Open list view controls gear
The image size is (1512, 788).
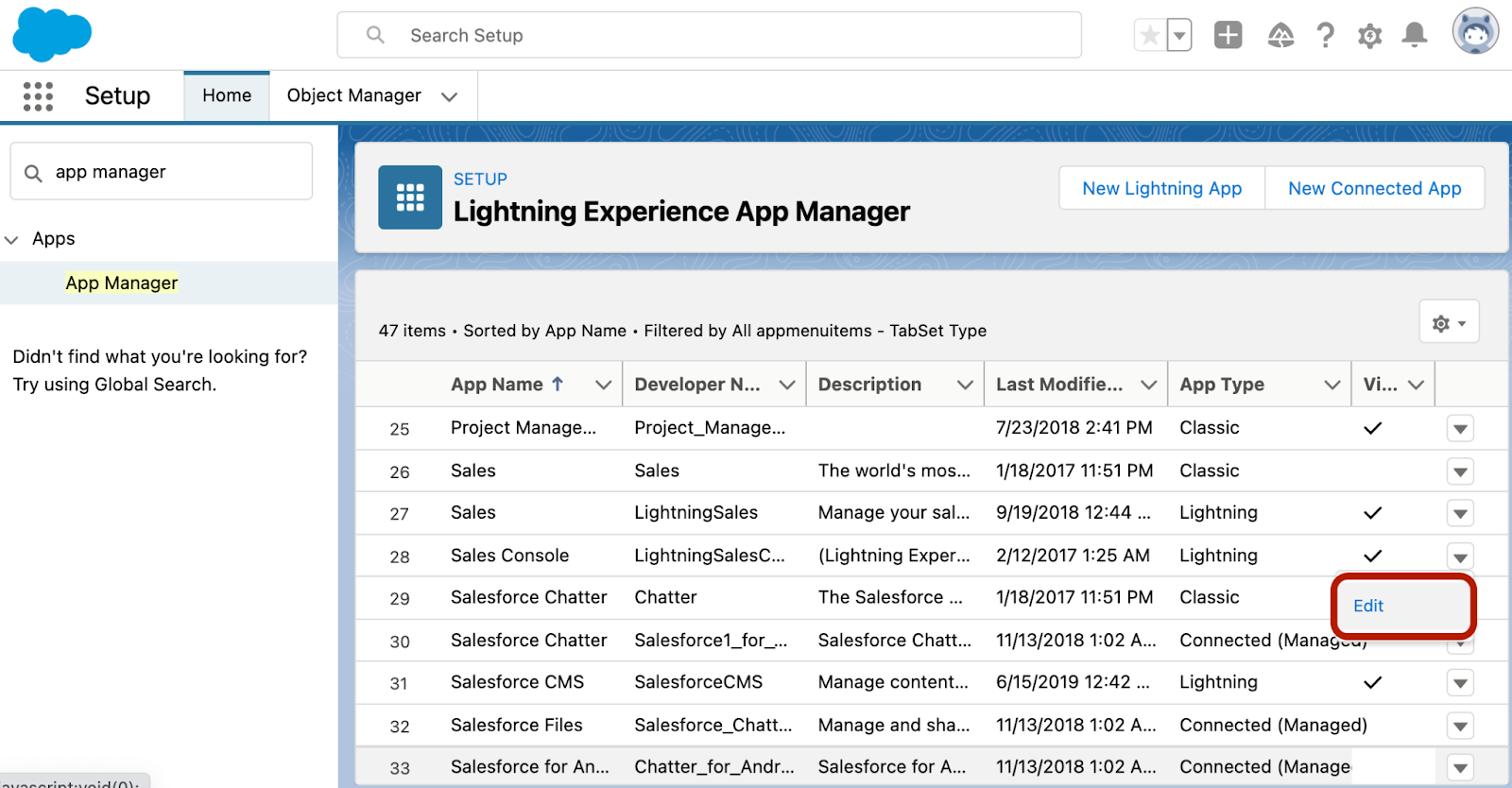[1449, 323]
